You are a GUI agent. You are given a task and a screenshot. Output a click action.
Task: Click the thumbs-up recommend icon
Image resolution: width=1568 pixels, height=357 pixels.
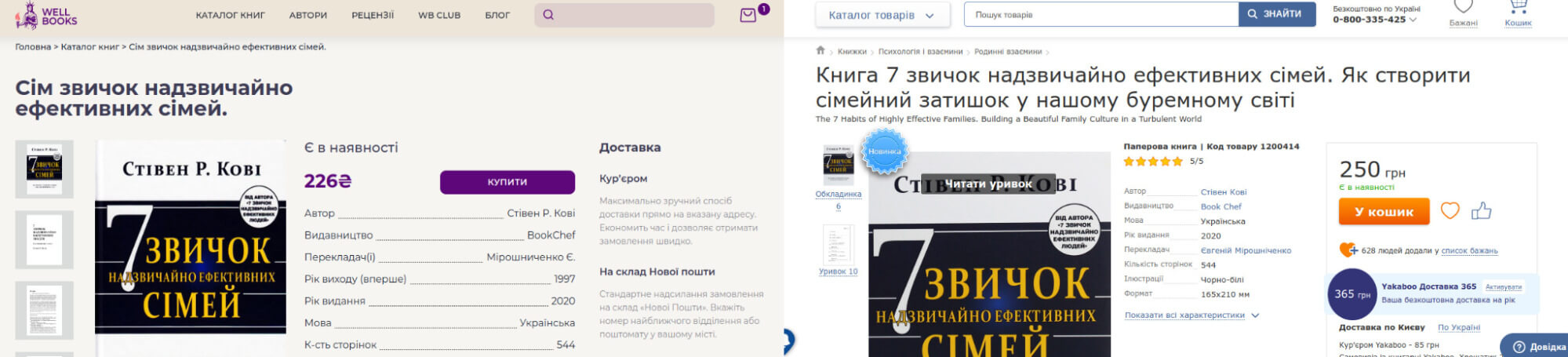click(1481, 211)
